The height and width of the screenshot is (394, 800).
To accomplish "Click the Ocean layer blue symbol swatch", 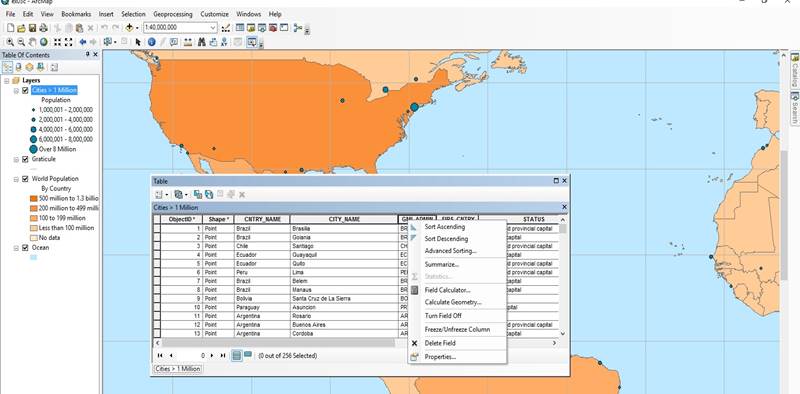I will pos(34,257).
